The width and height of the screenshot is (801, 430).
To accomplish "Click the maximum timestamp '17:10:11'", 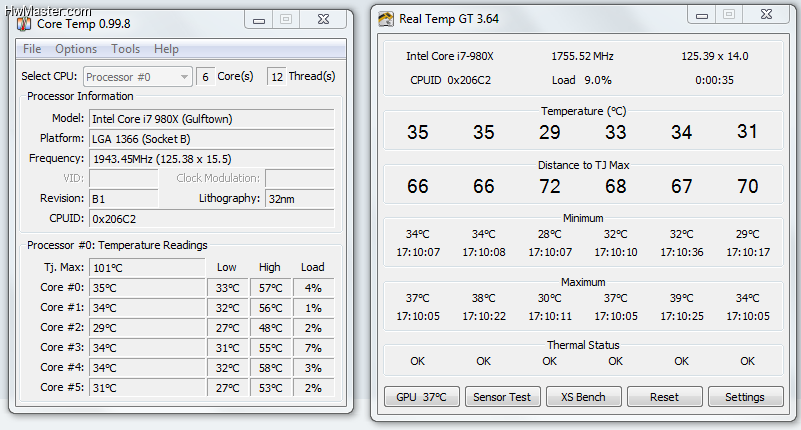I will coord(550,316).
